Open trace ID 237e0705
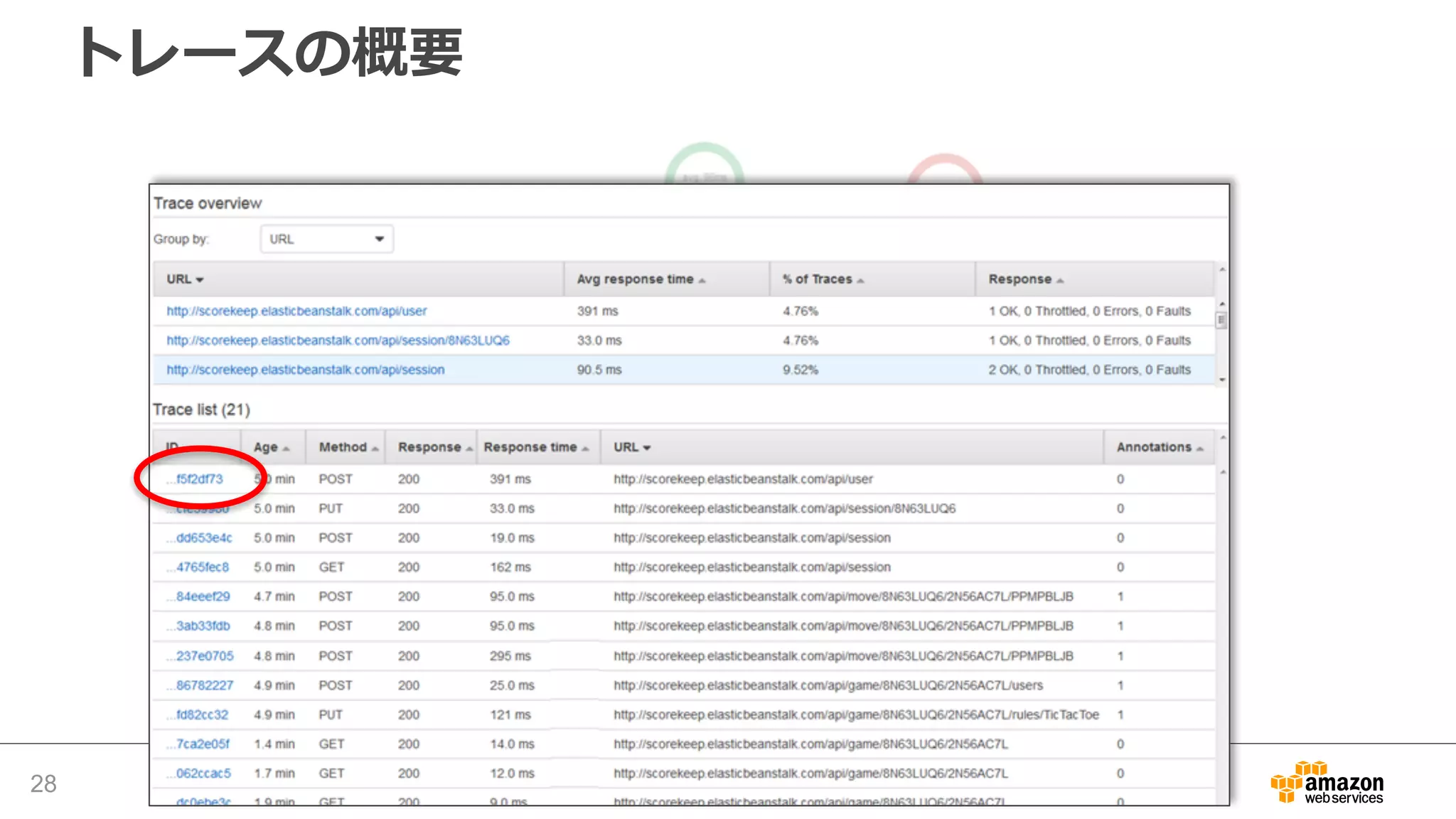 click(204, 655)
